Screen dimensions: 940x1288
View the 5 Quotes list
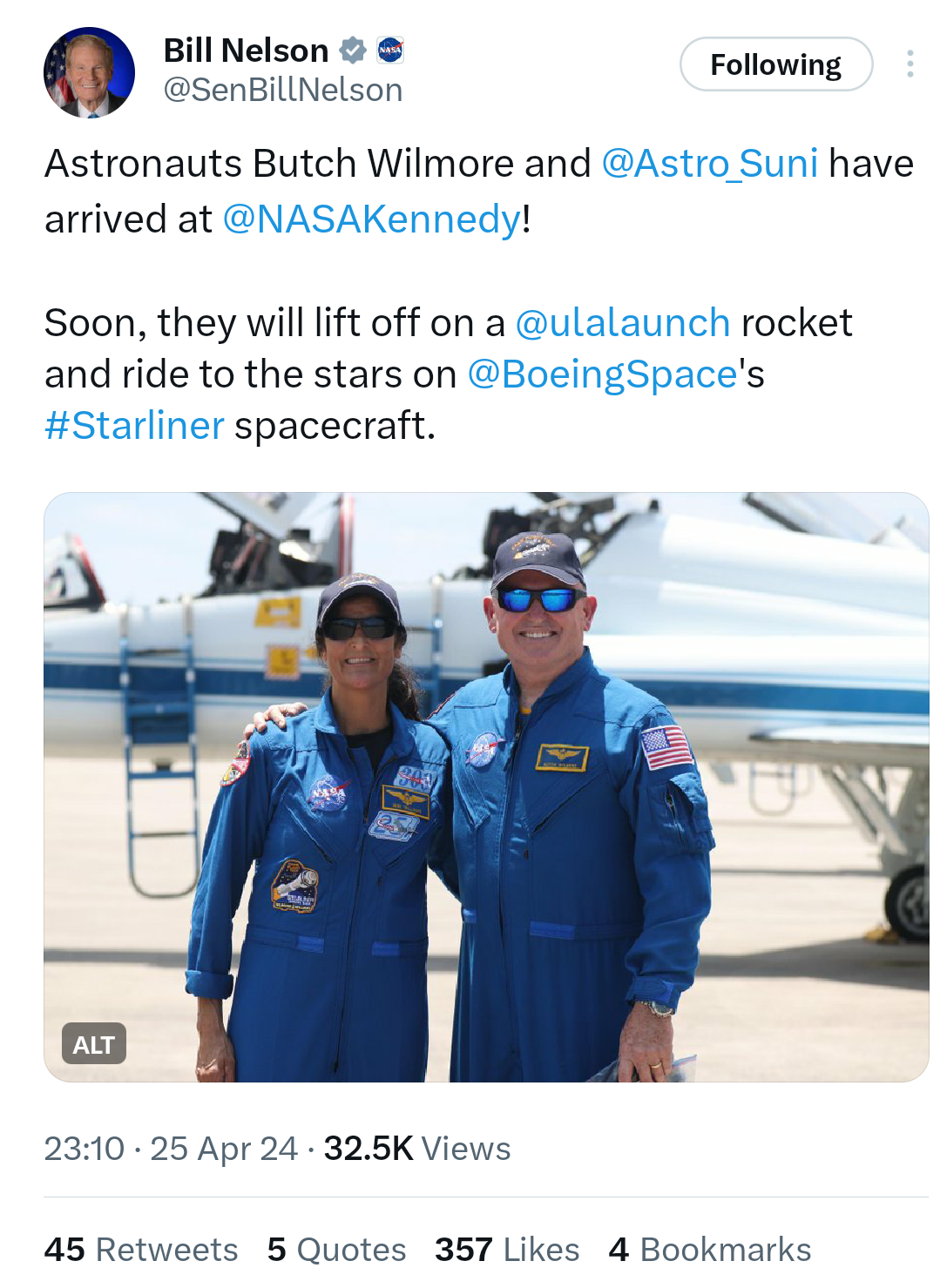(337, 1249)
